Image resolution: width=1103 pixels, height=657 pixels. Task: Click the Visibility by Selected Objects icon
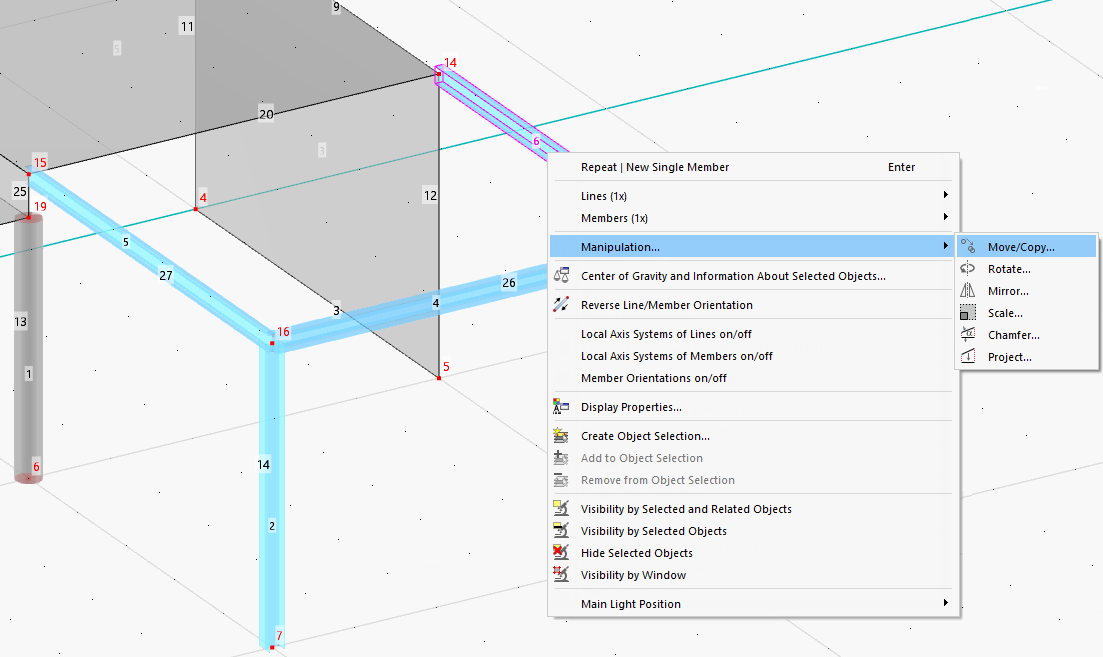561,530
